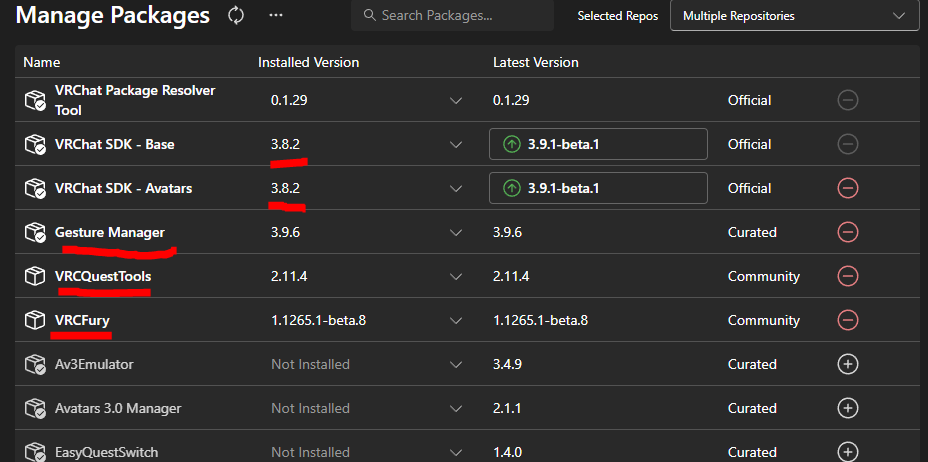
Task: Click the Installed Version column header
Action: [x=308, y=62]
